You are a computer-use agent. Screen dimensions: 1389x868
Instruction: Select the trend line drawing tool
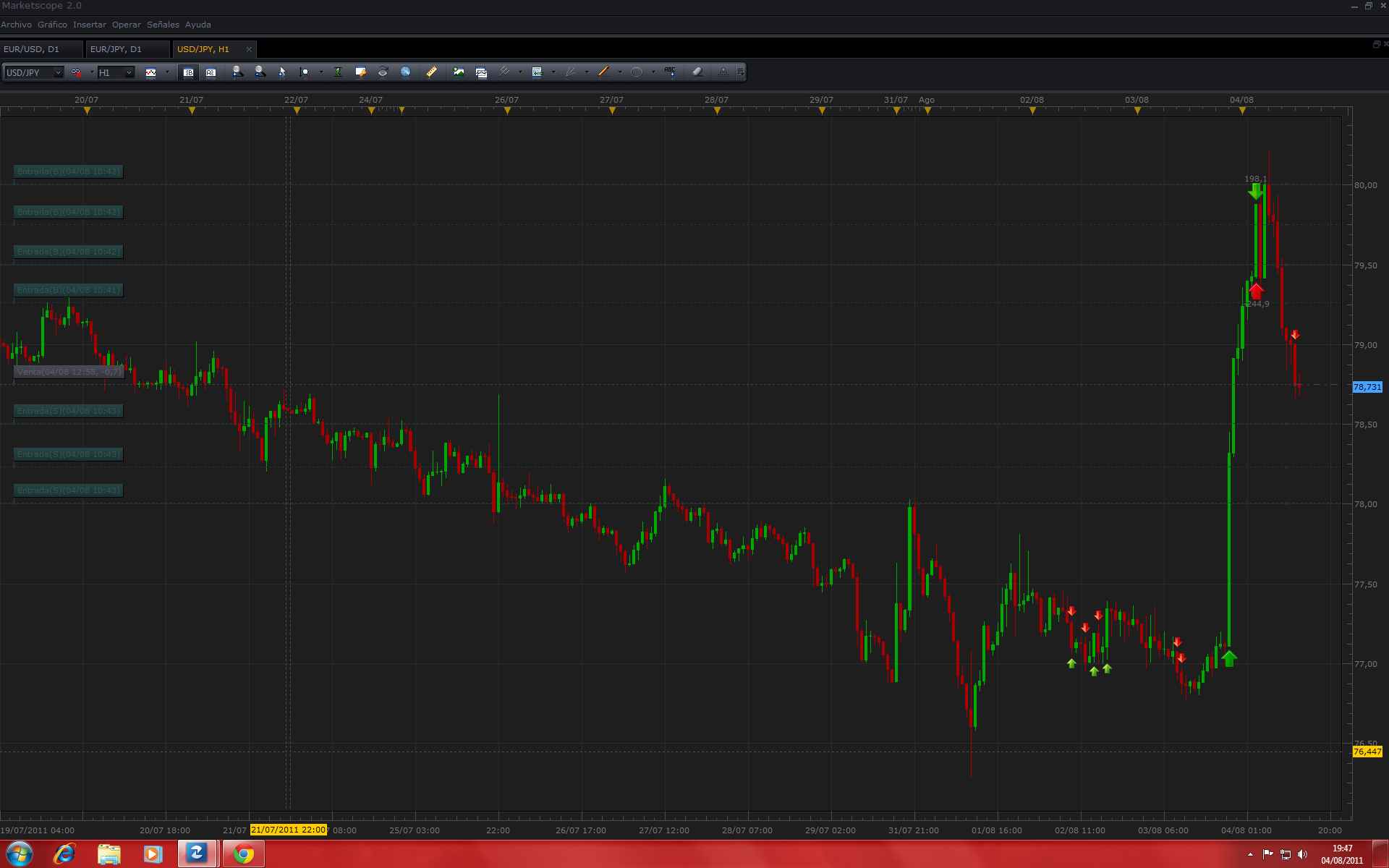[x=603, y=72]
